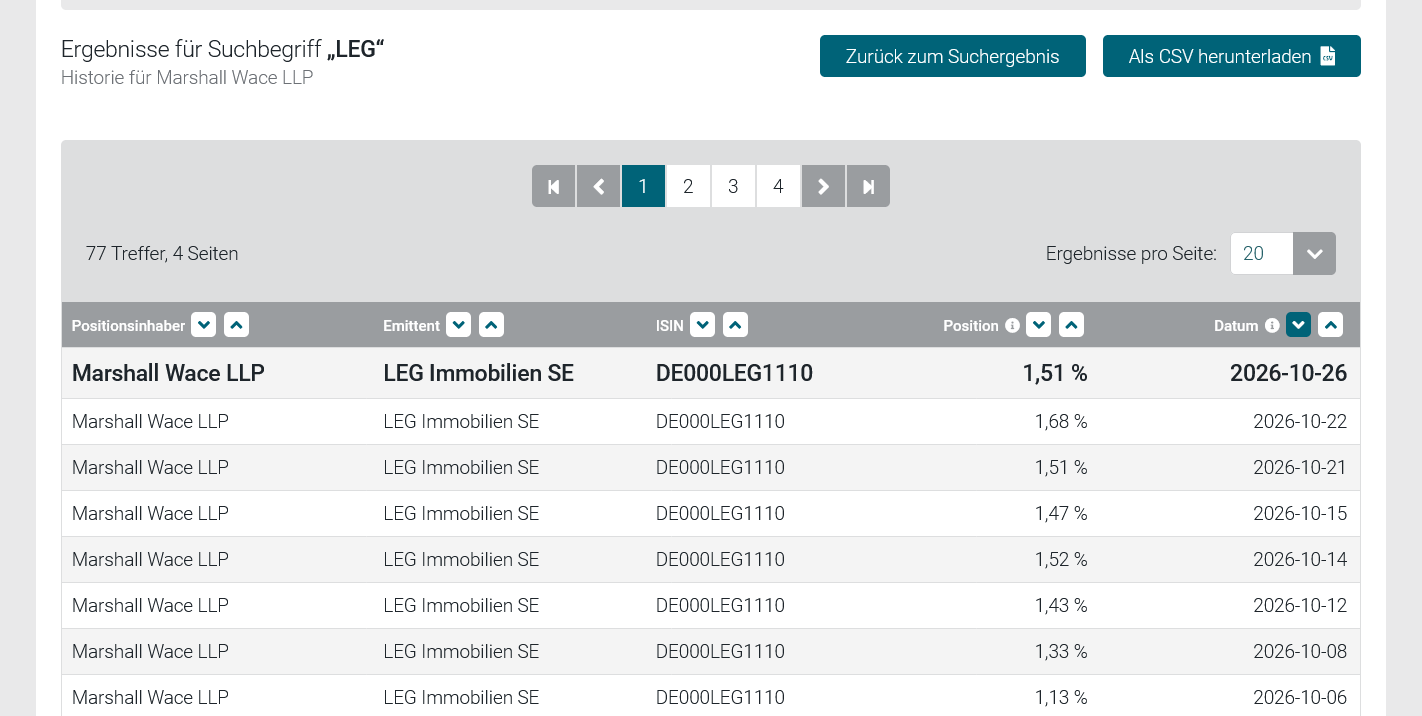Screen dimensions: 1422x716
Task: Click Marshall Wace LLP in 2026-10-15 row
Action: 150,514
